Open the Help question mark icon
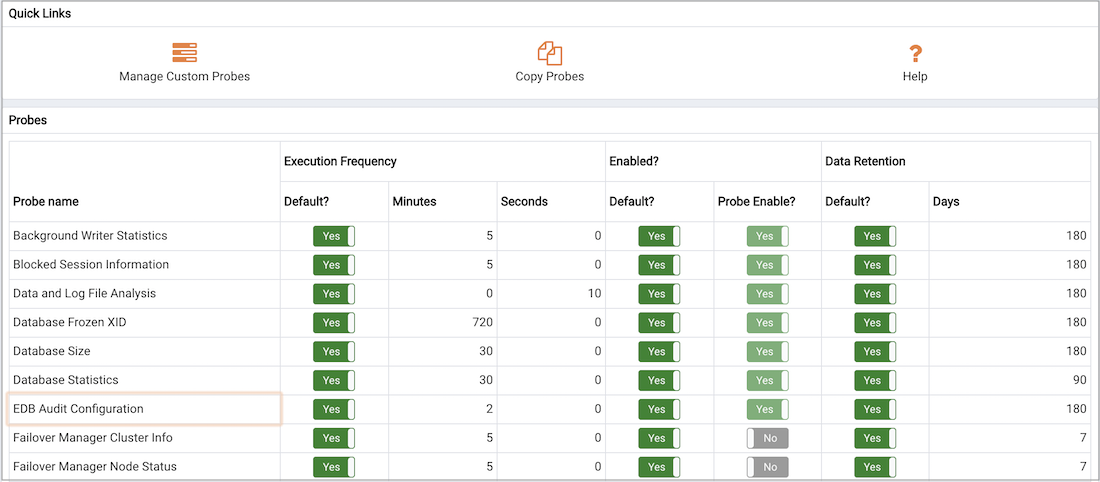 pos(915,53)
